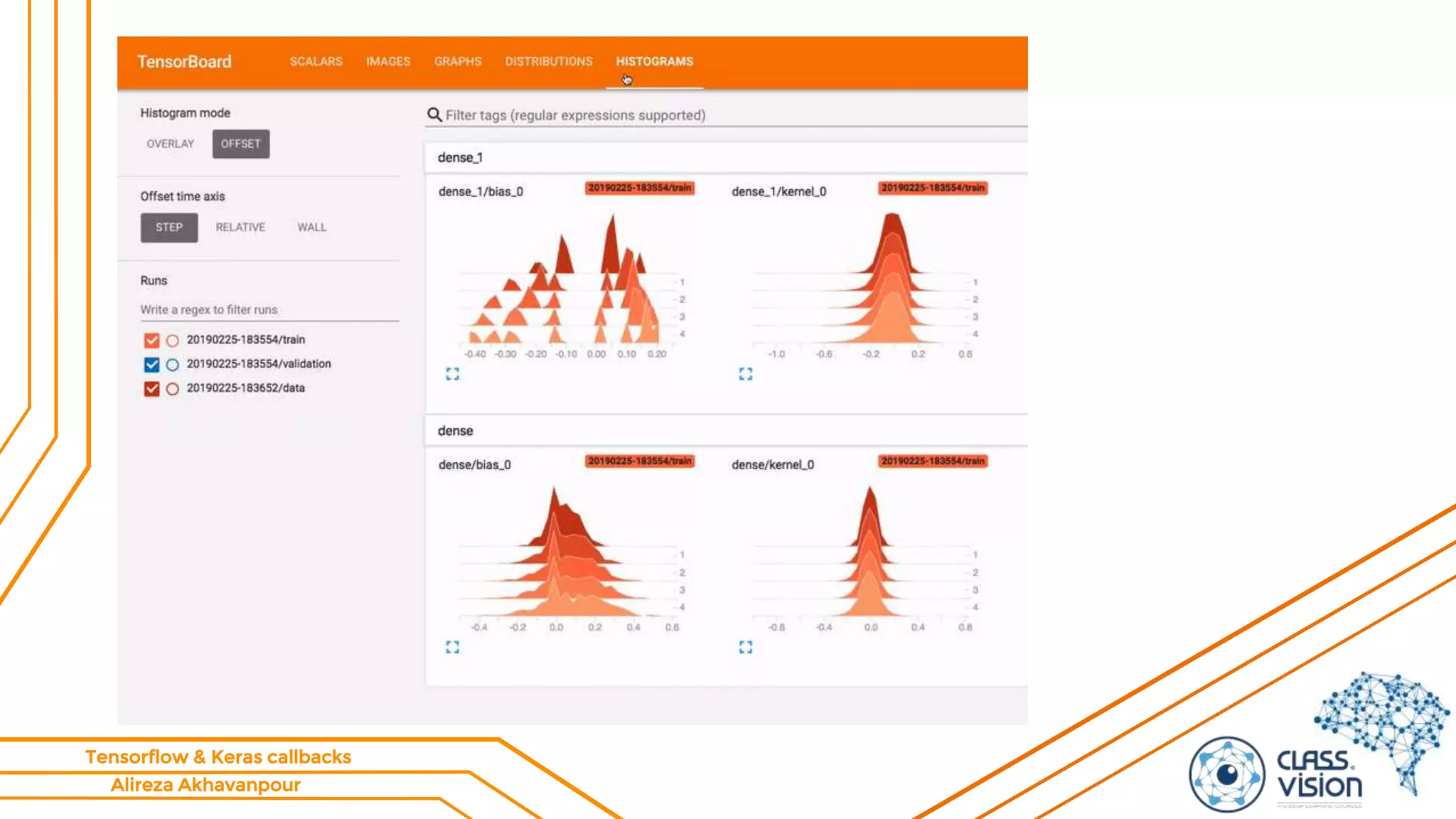
Task: Click the regex runs filter field
Action: pyautogui.click(x=269, y=310)
